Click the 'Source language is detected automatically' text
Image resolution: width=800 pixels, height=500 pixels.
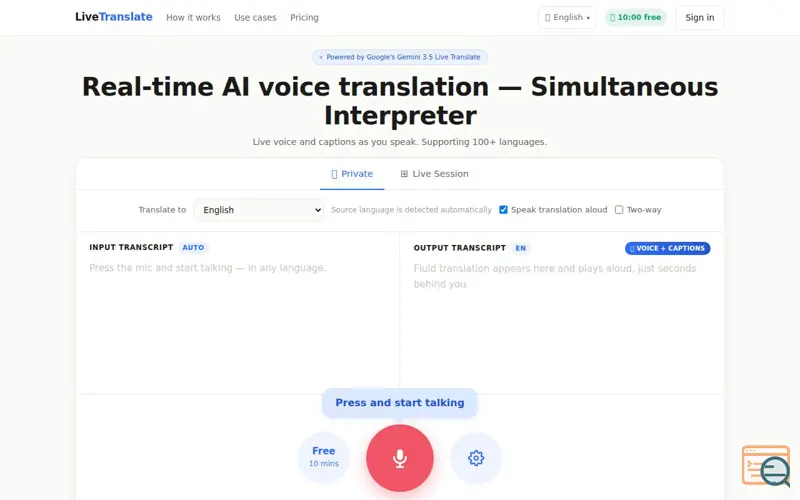pos(411,210)
